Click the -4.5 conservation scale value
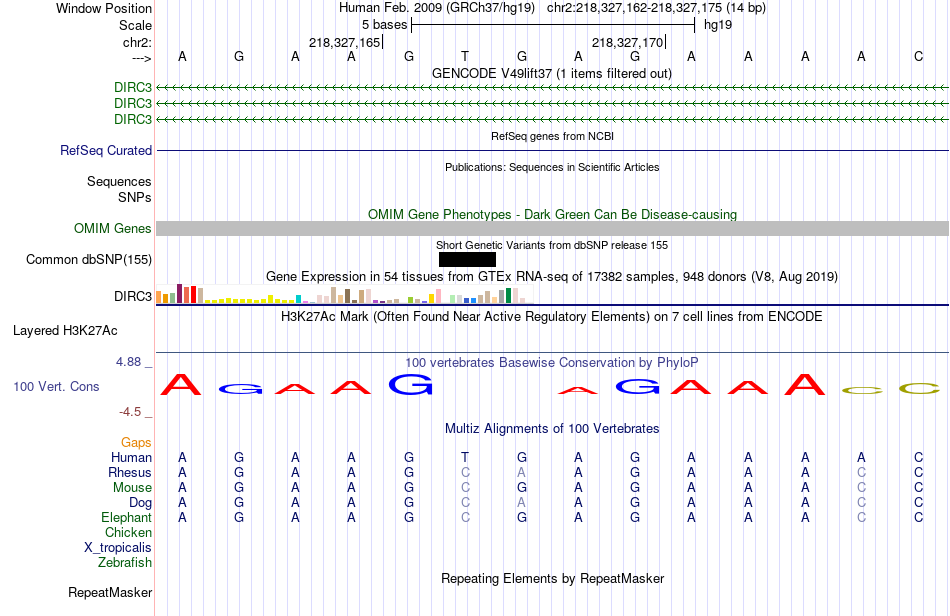Image resolution: width=950 pixels, height=616 pixels. (130, 412)
